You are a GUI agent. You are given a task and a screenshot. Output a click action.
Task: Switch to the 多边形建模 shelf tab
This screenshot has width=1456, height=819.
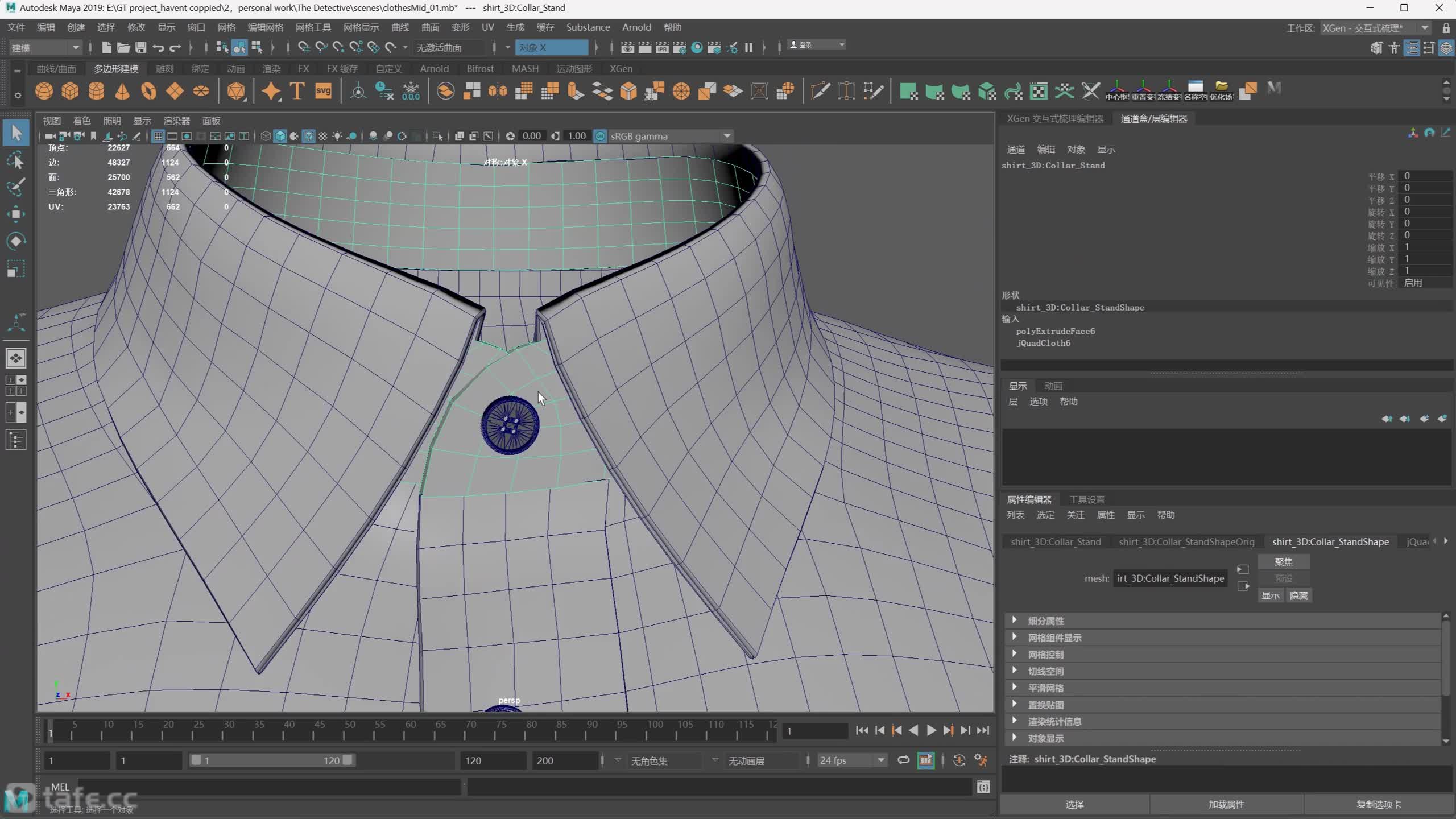click(116, 69)
